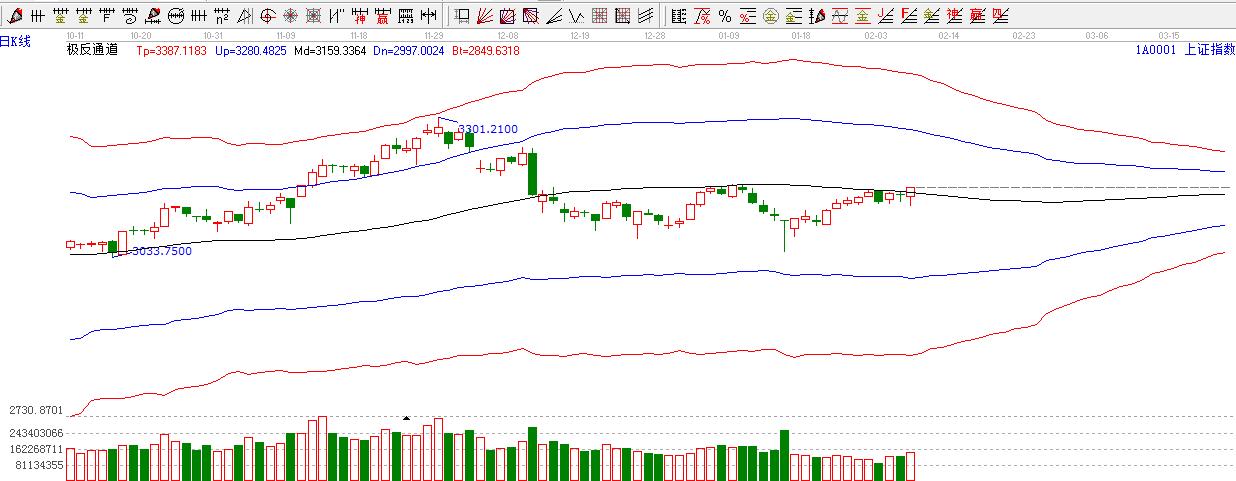Click the horizontal width arrows icon
Viewport: 1236px width, 481px height.
coord(428,16)
